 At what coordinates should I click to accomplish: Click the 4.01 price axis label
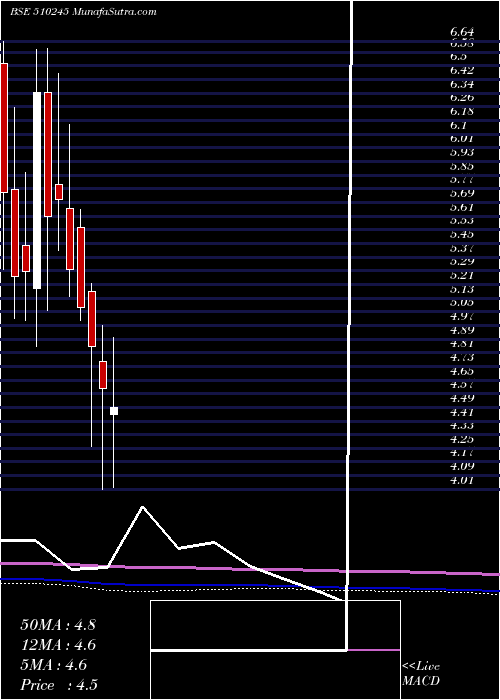click(462, 480)
